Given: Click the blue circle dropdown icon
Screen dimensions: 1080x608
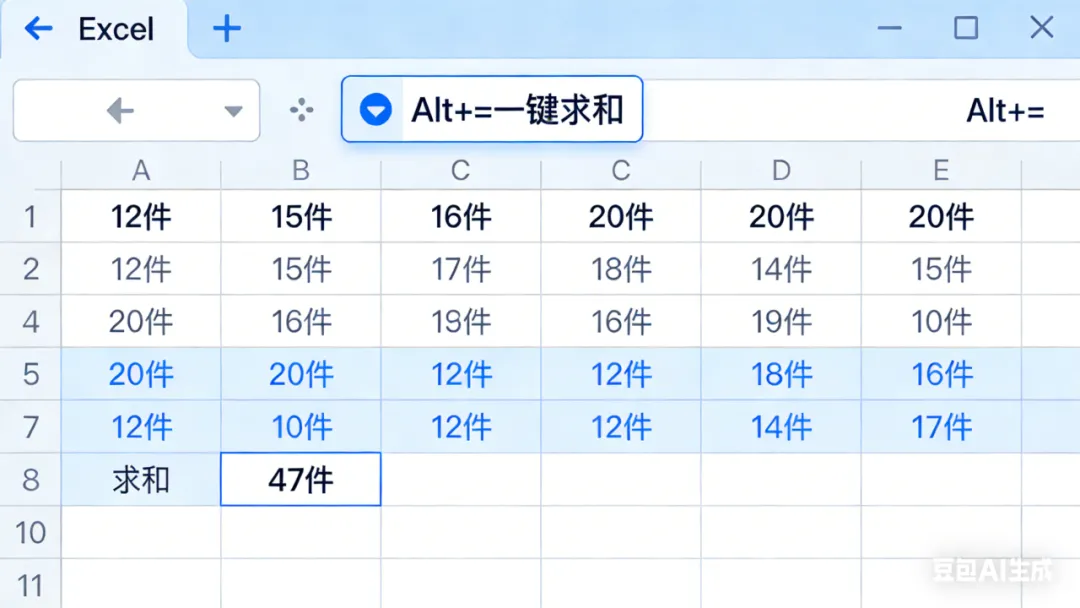Looking at the screenshot, I should click(375, 110).
